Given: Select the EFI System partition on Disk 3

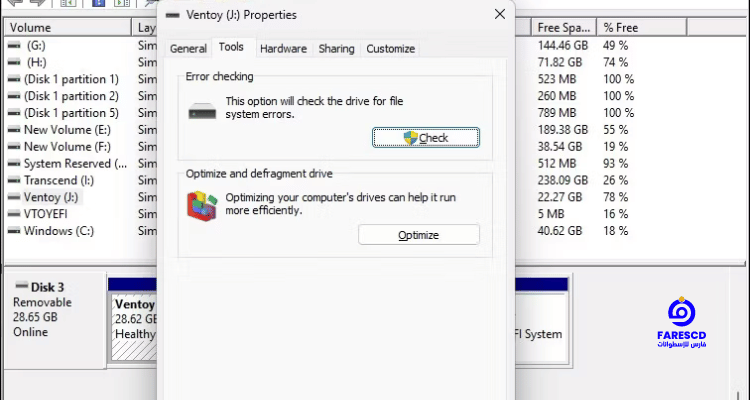Looking at the screenshot, I should (x=541, y=327).
